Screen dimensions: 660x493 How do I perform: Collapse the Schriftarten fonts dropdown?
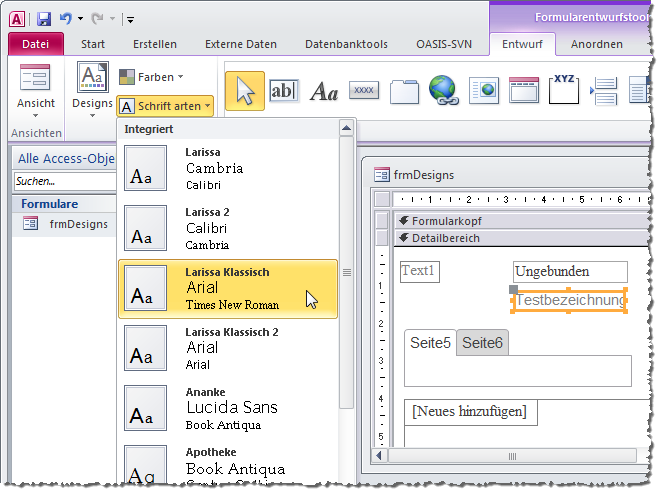point(165,105)
